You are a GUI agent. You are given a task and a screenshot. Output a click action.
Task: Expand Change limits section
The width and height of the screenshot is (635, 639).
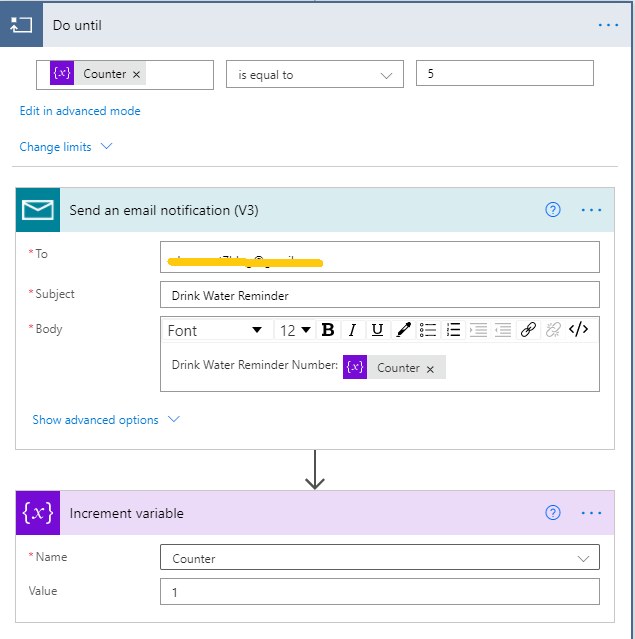66,147
